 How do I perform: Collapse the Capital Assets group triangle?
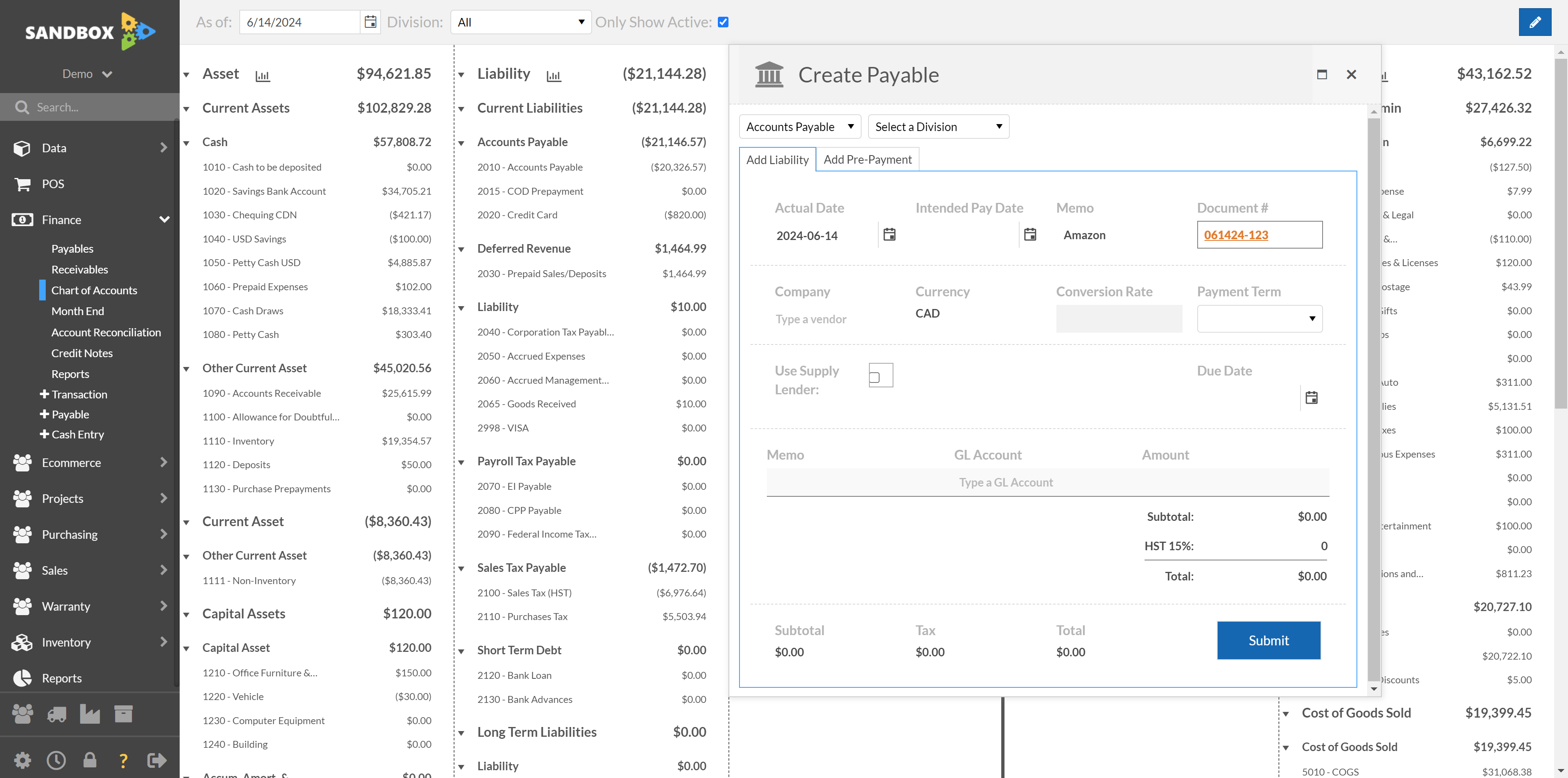click(186, 615)
